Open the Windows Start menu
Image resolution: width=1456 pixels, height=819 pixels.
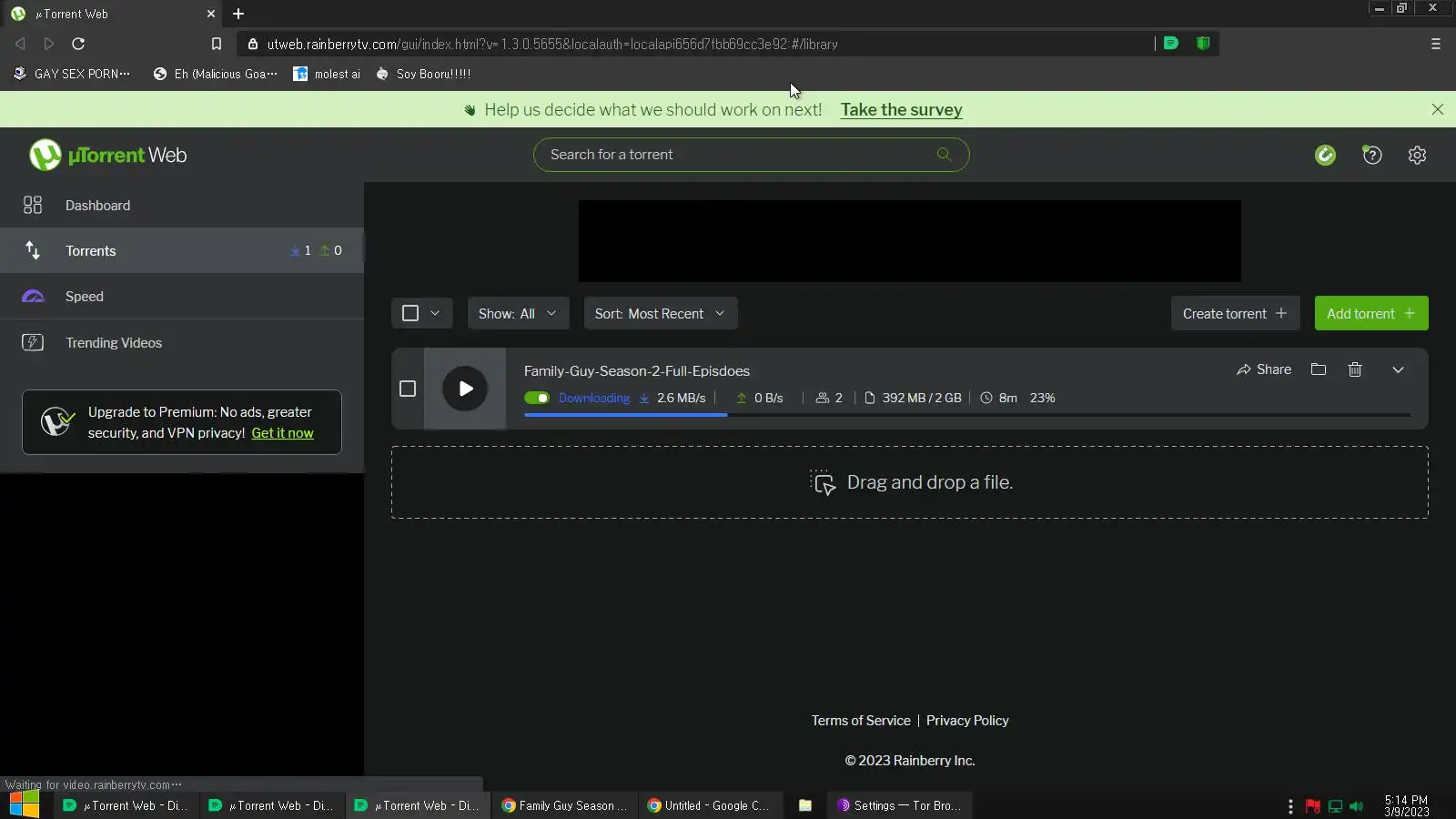coord(24,805)
